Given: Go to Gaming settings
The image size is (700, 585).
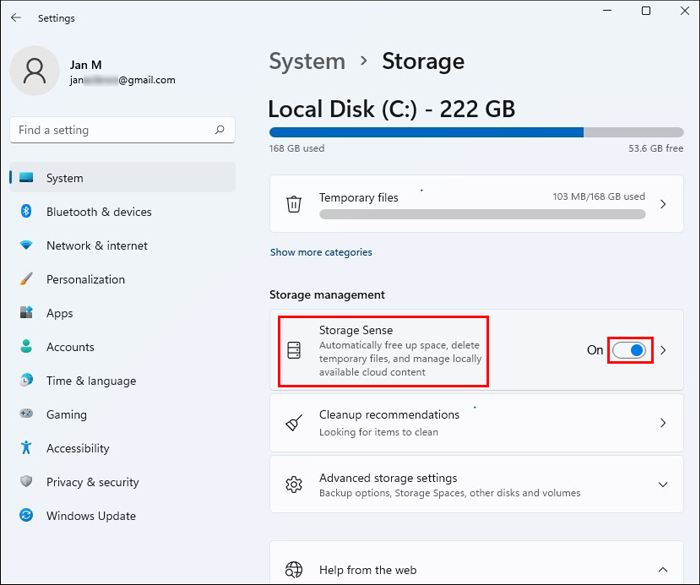Looking at the screenshot, I should (x=122, y=414).
